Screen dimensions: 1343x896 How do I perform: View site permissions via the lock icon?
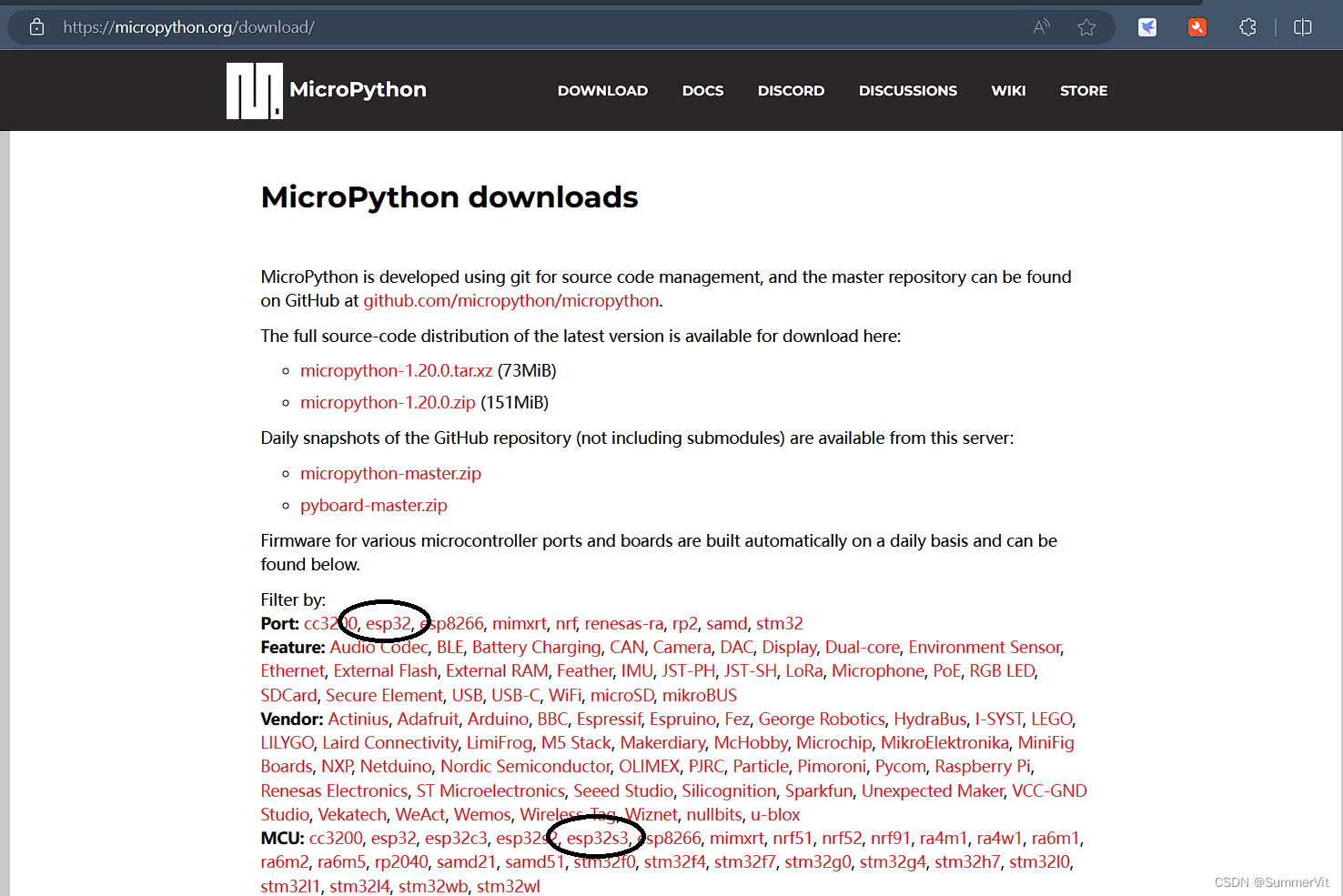(36, 26)
